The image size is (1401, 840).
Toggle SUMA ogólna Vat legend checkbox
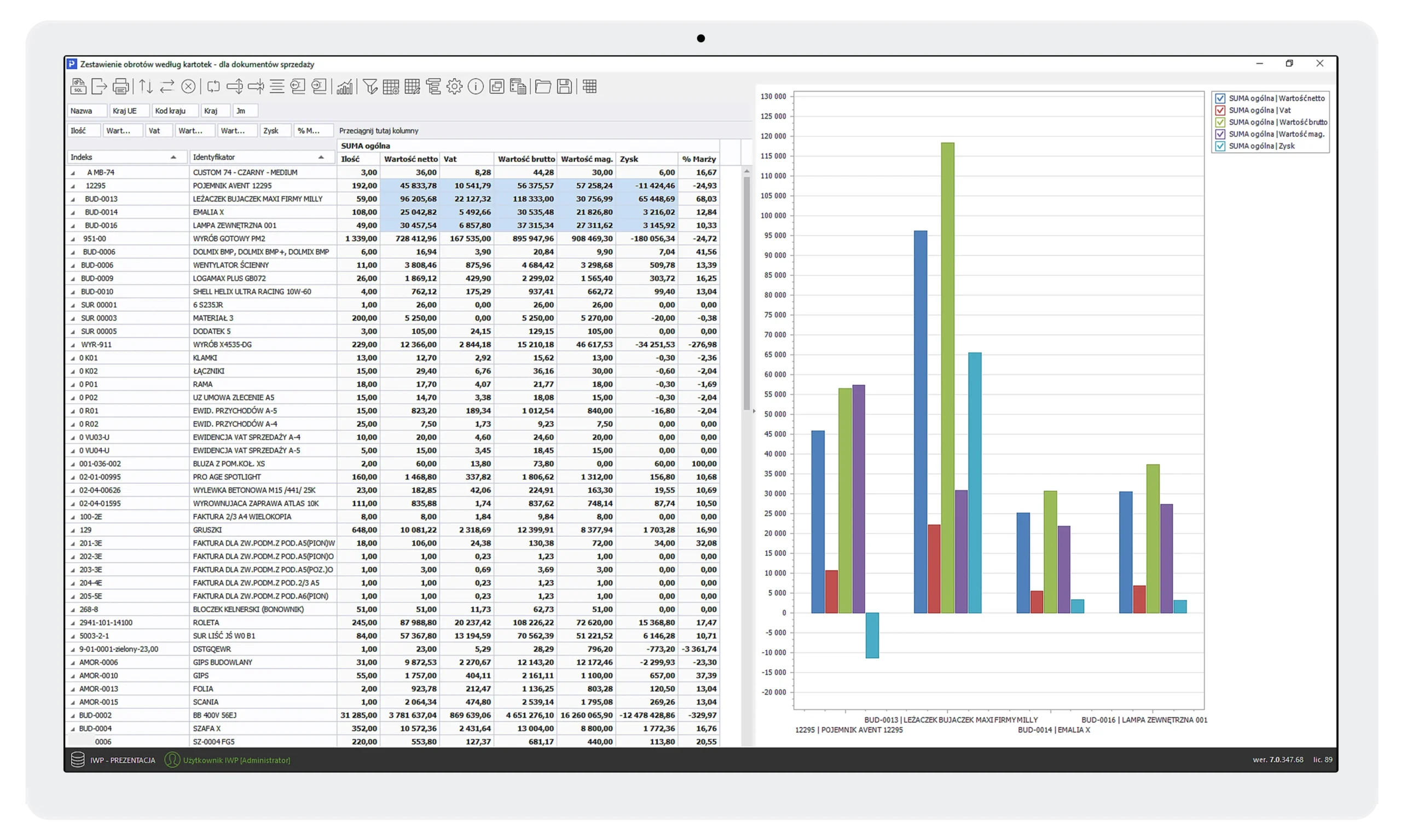[1220, 111]
